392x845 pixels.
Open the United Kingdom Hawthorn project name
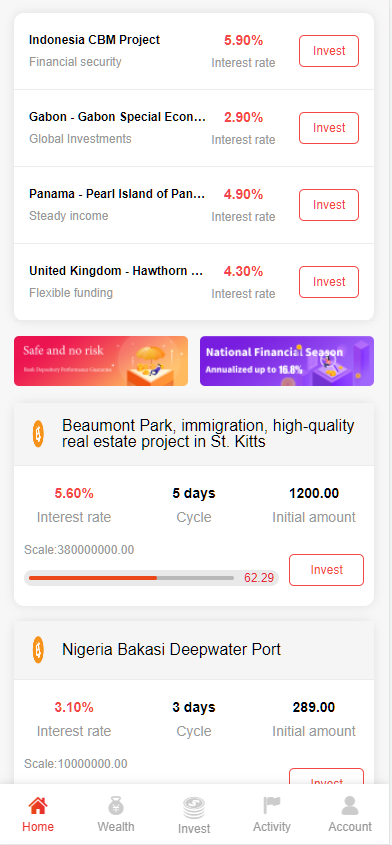point(116,271)
